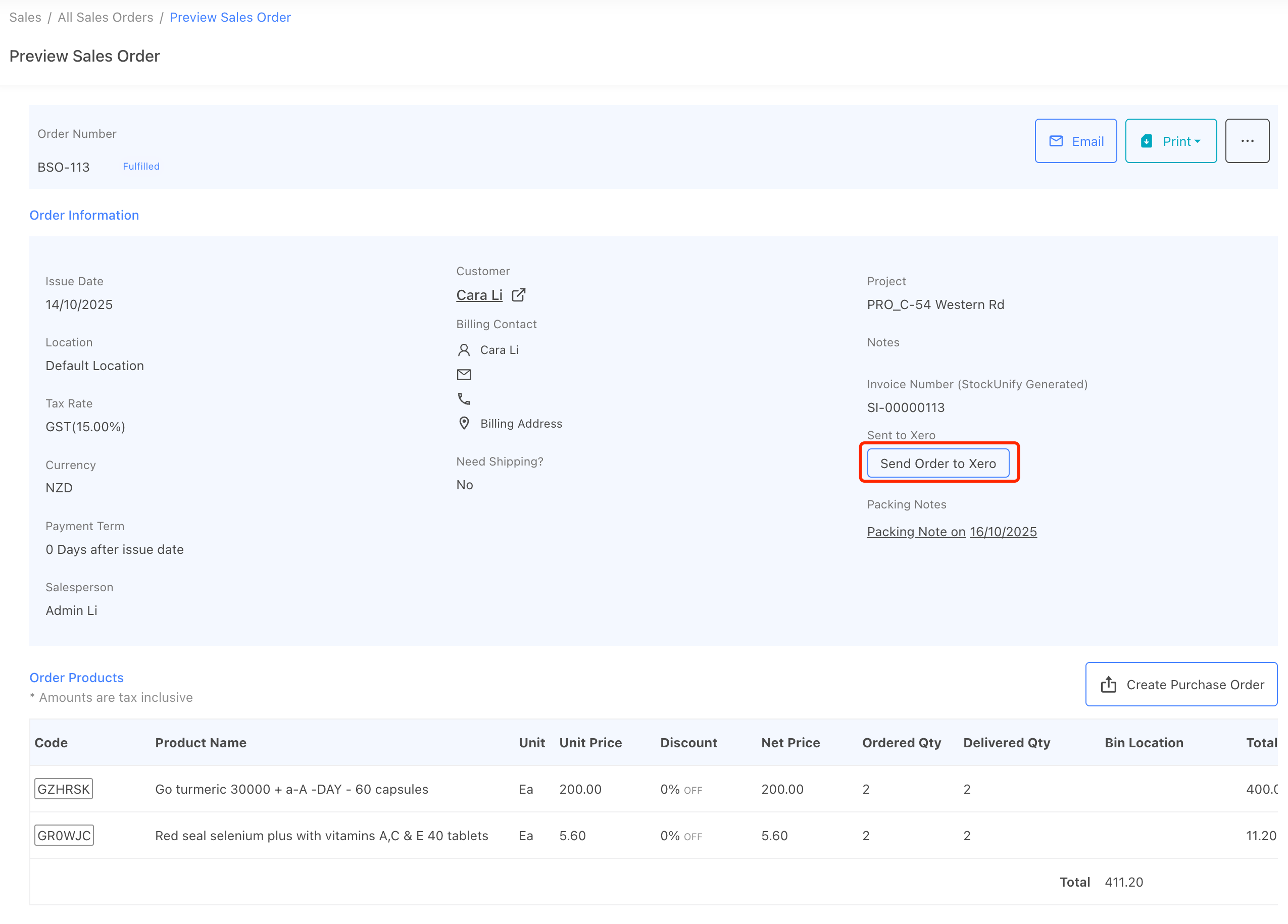Click the Billing Address location pin icon
Viewport: 1288px width, 924px height.
464,424
